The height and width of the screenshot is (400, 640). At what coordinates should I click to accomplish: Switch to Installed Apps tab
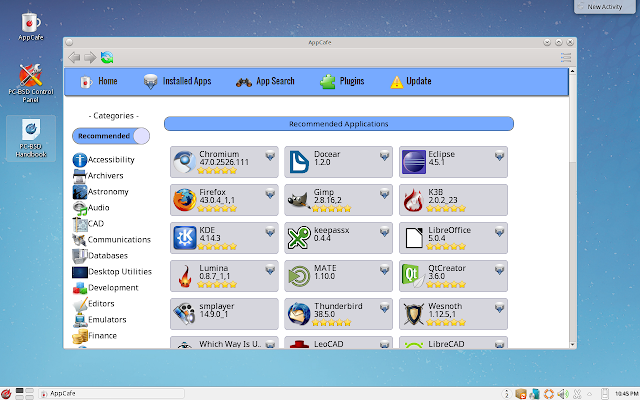coord(177,81)
